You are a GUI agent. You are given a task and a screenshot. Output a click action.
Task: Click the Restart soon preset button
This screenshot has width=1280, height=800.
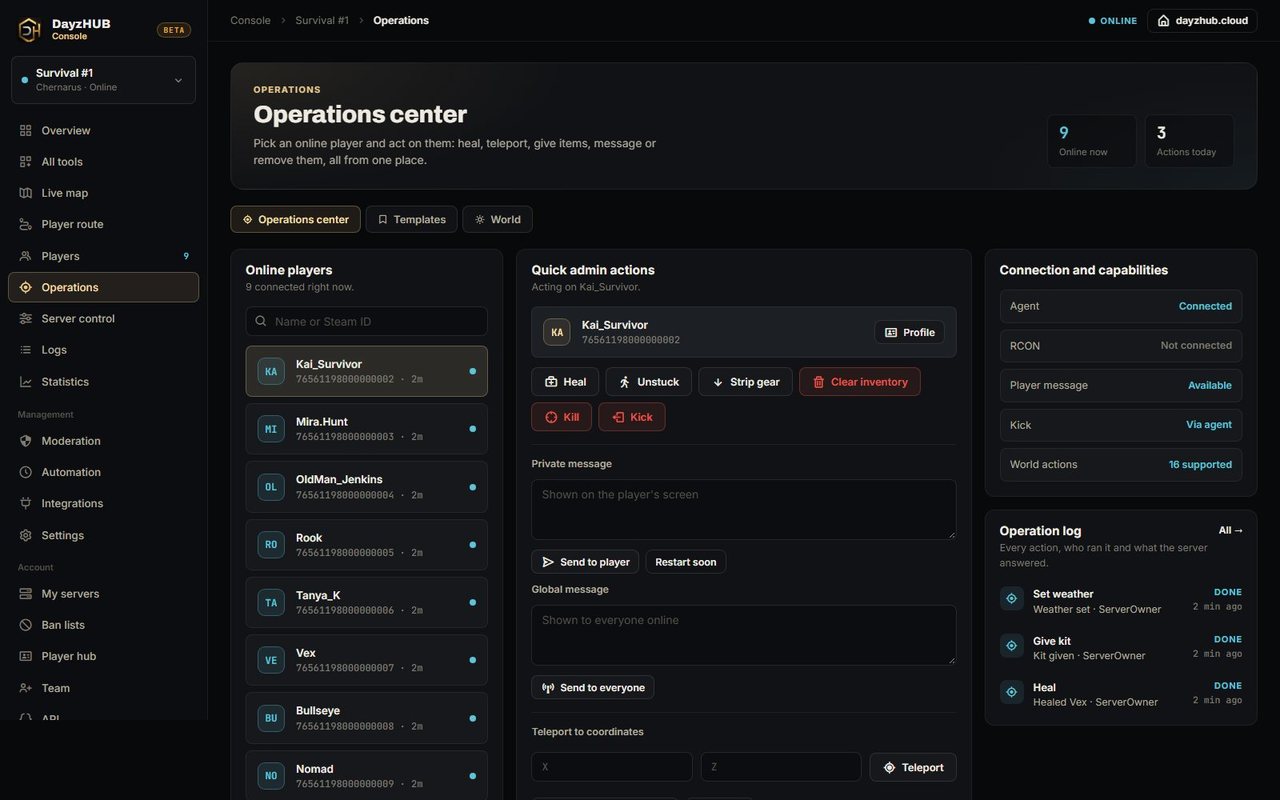[x=686, y=562]
